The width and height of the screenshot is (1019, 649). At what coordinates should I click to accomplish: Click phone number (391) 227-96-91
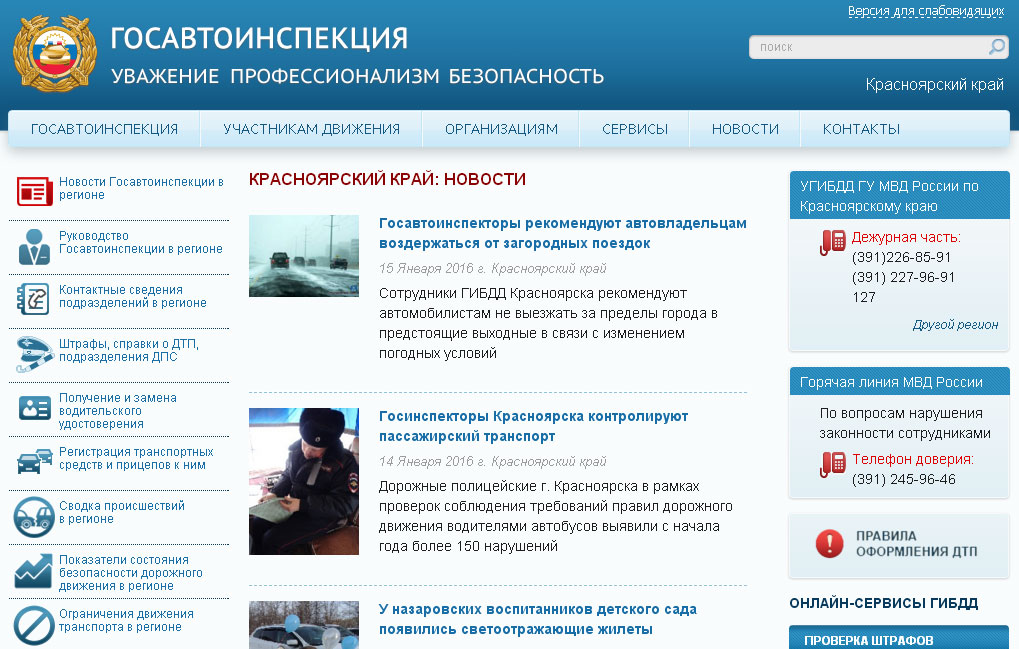click(x=903, y=277)
